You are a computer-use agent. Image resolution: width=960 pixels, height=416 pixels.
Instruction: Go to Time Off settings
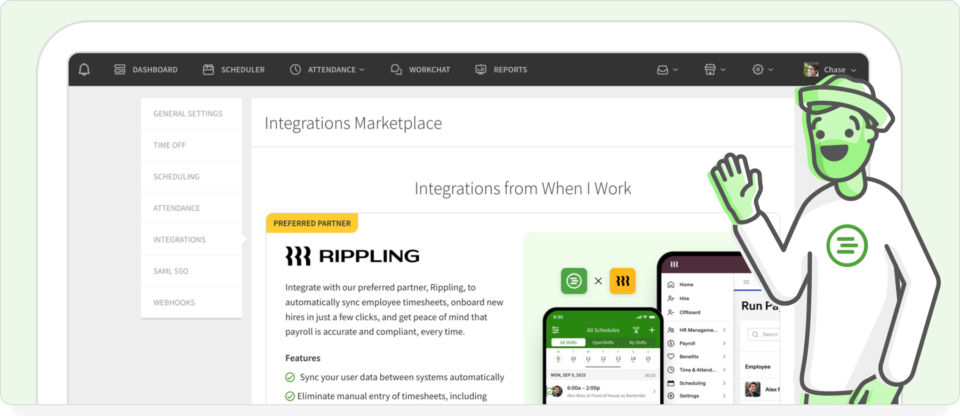coord(169,145)
